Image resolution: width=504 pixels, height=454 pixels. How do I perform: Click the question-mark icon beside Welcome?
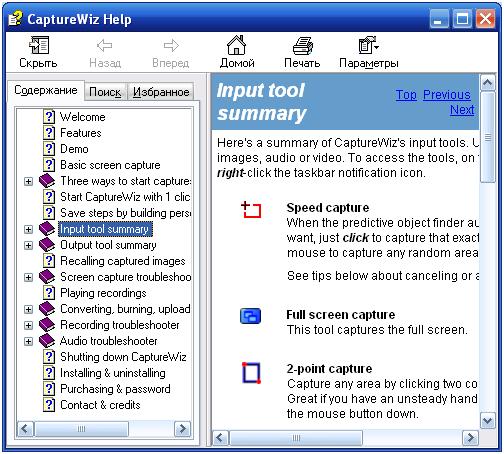click(49, 117)
